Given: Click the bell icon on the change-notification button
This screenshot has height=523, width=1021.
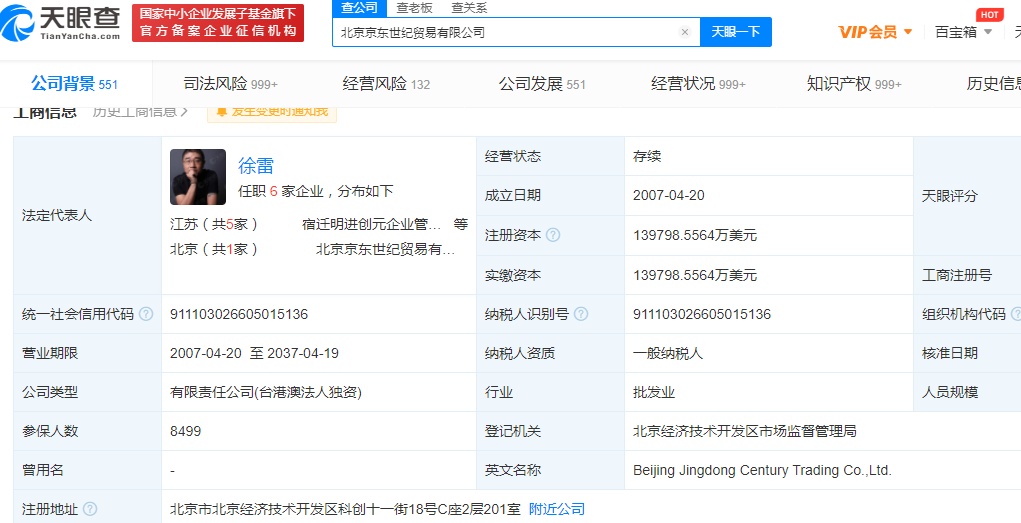Looking at the screenshot, I should [x=221, y=111].
